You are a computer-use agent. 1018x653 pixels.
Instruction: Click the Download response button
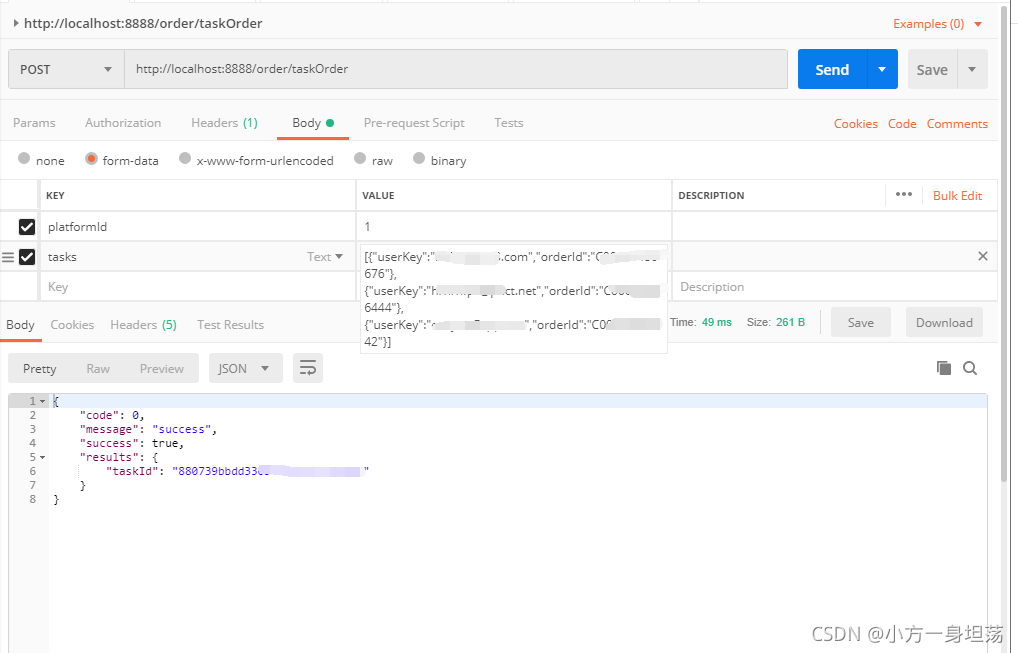[x=944, y=323]
